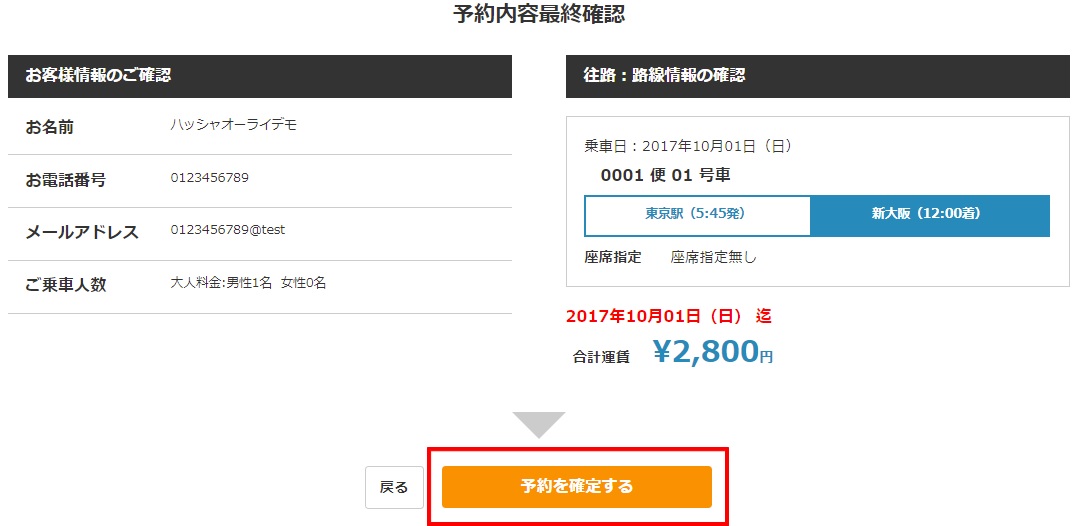The image size is (1079, 526).
Task: Click the メールアドレス field label
Action: coord(82,232)
